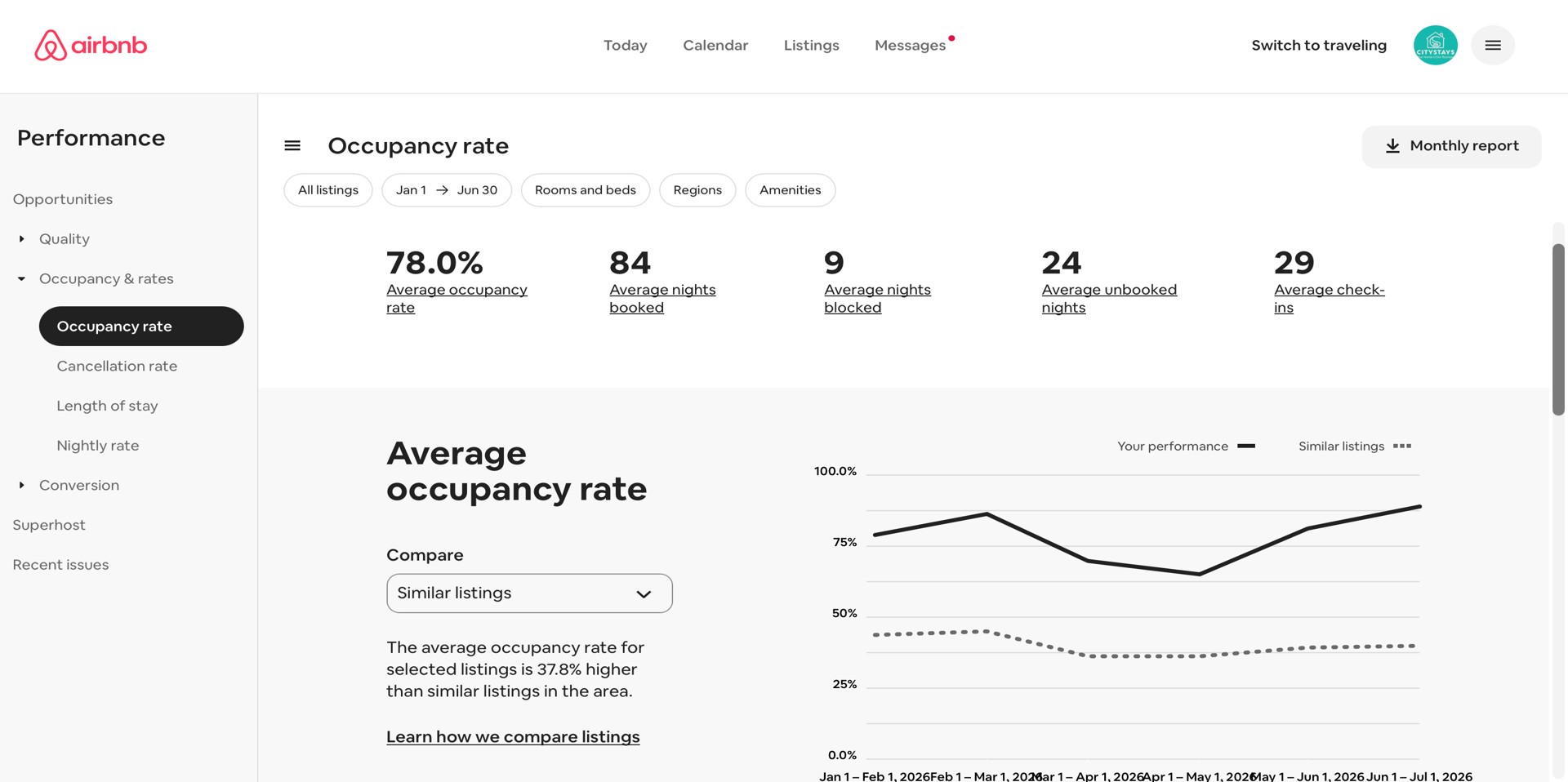This screenshot has height=782, width=1568.
Task: Click the download icon in Monthly report
Action: click(x=1392, y=146)
